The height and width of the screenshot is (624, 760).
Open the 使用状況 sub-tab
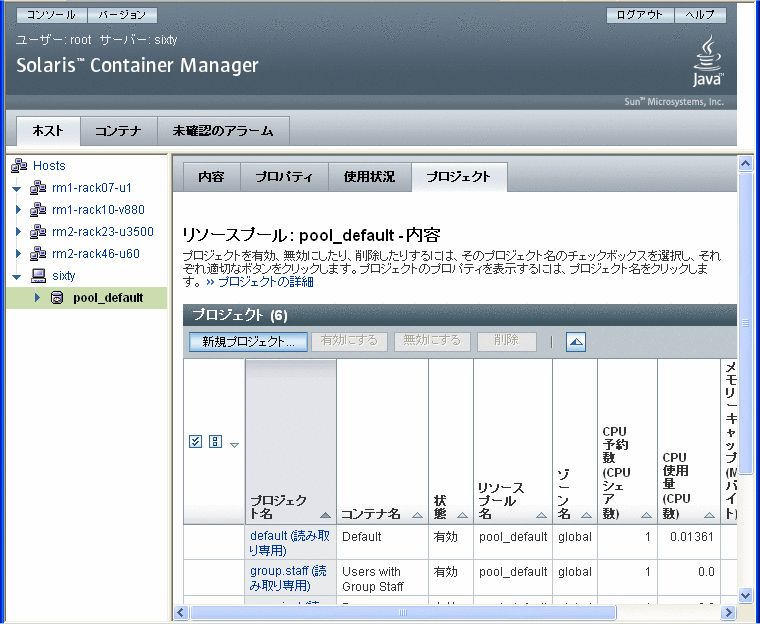click(x=369, y=176)
